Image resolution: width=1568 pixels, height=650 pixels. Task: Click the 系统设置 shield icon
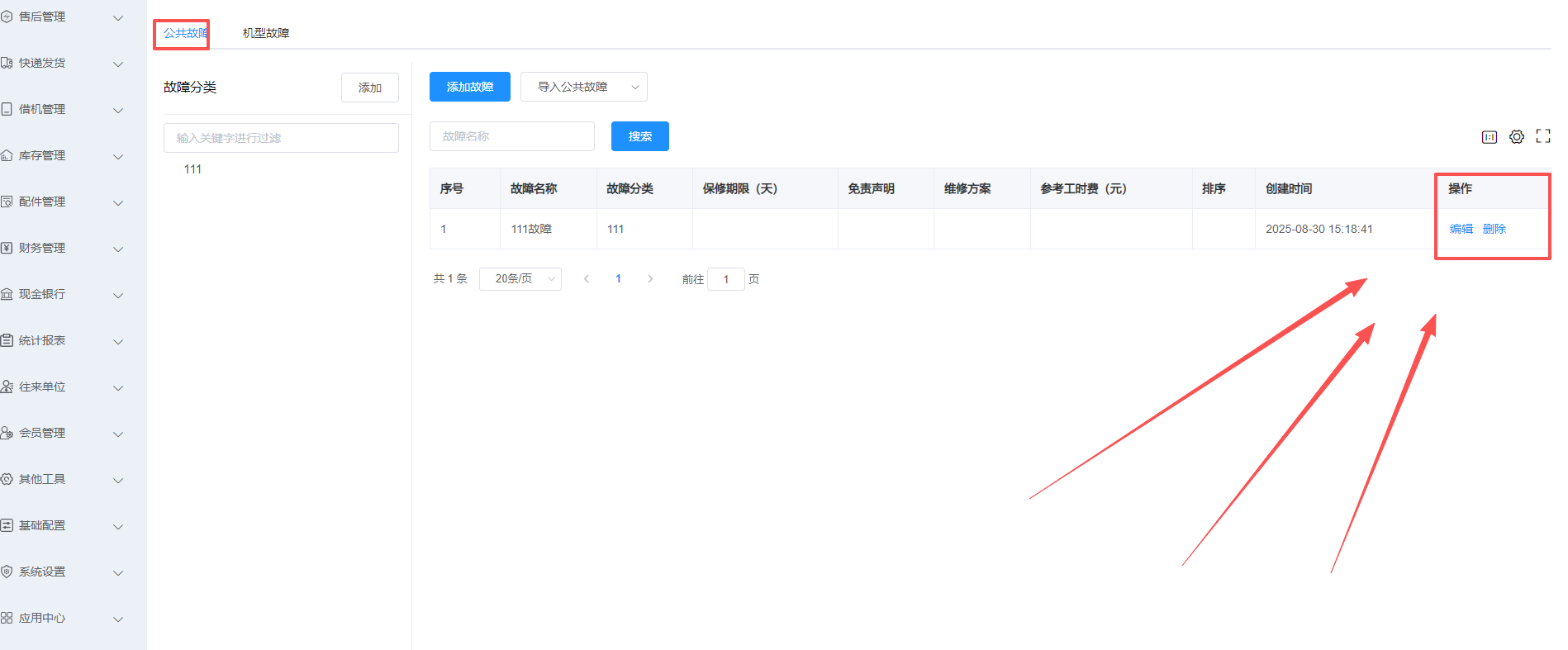[x=7, y=572]
